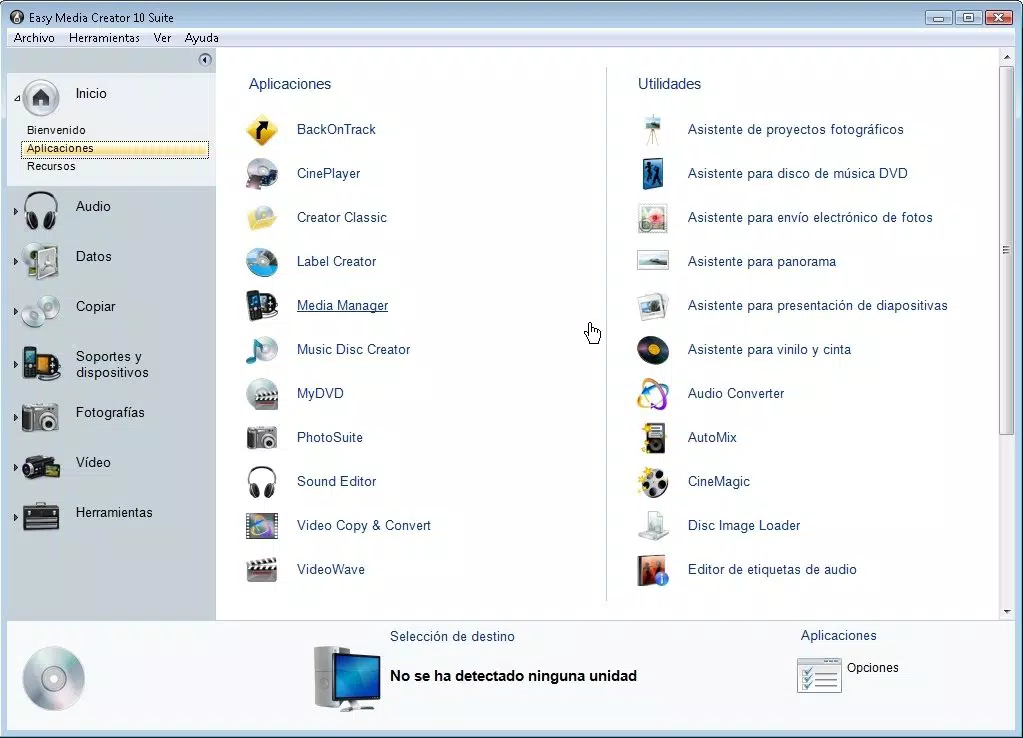Expand the Audio category arrow
This screenshot has width=1023, height=738.
click(16, 211)
